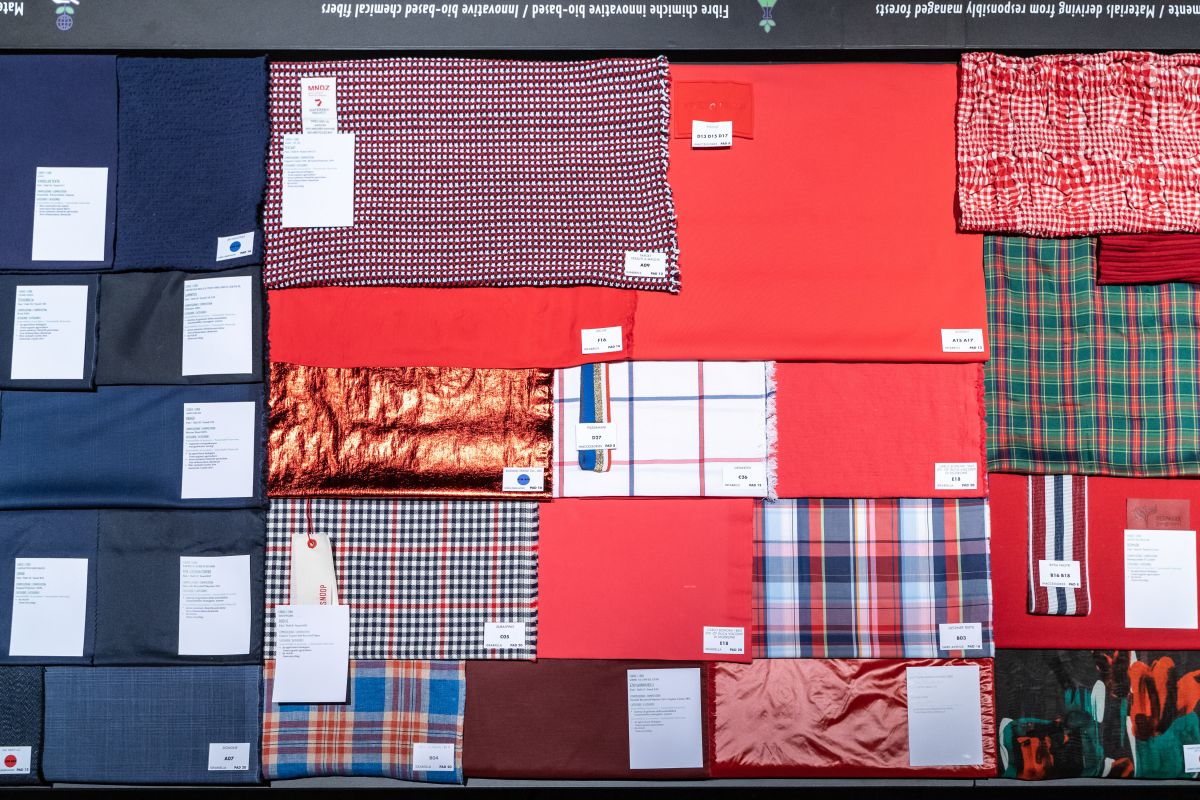Click blue dot sticker on navy textured fabric
The width and height of the screenshot is (1200, 800).
pyautogui.click(x=234, y=246)
